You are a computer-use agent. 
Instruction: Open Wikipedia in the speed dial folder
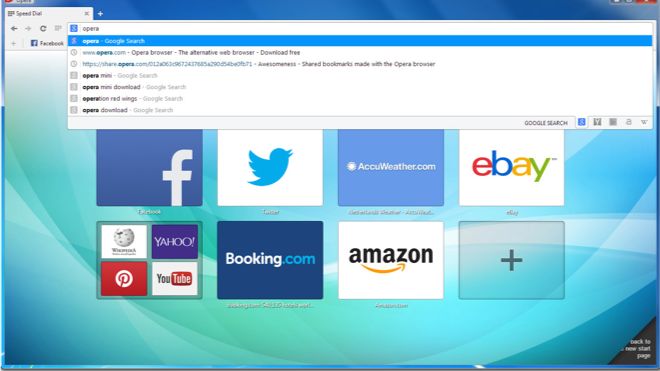click(x=124, y=241)
